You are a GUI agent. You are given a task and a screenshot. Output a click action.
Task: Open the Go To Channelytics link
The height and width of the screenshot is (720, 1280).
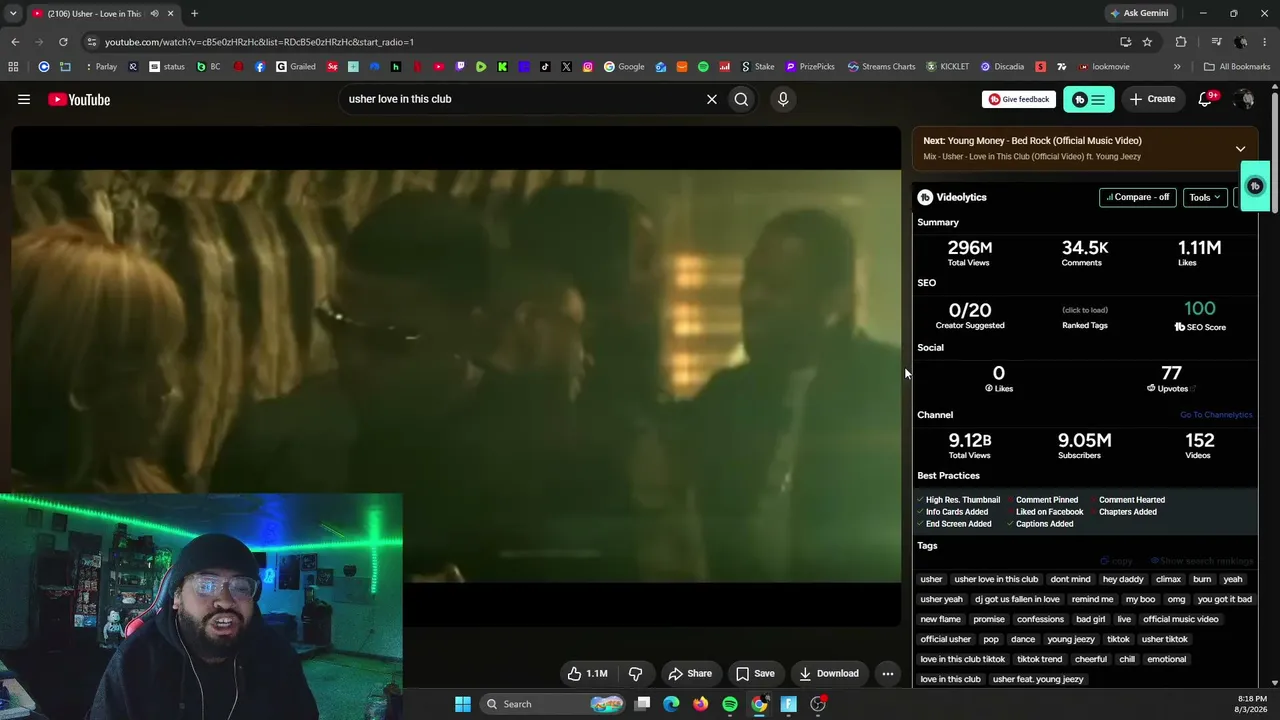[1216, 415]
